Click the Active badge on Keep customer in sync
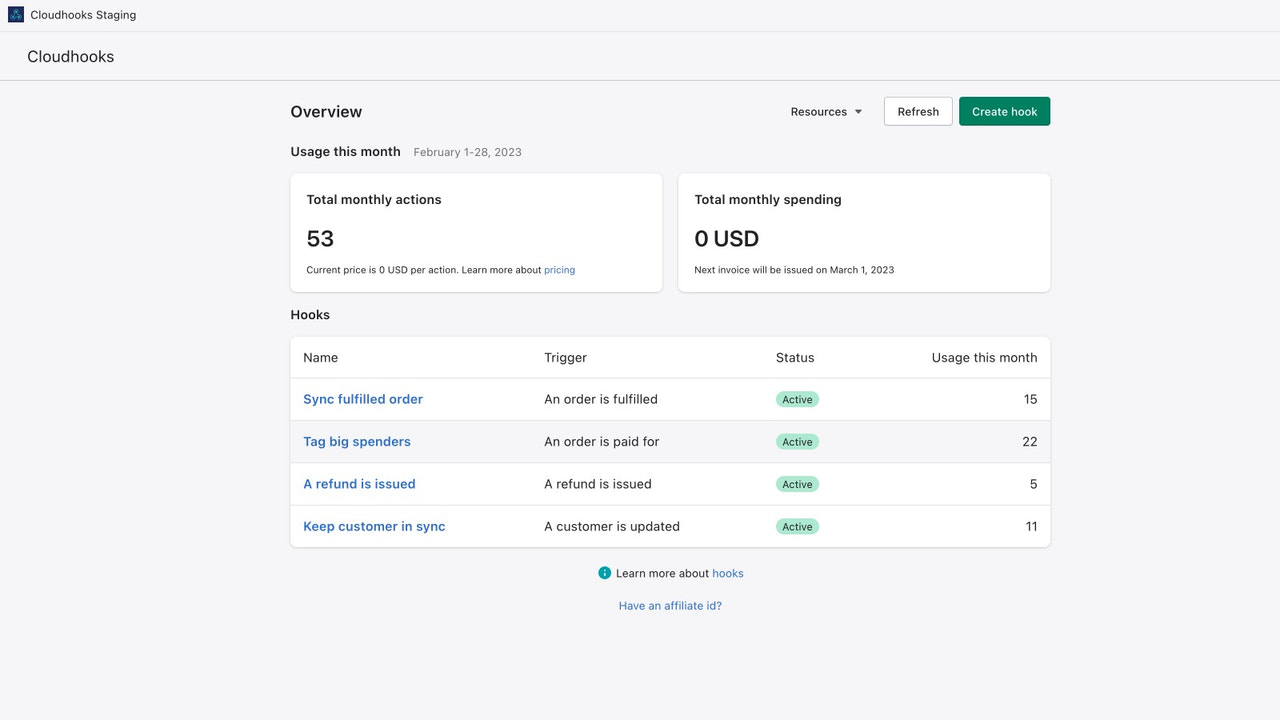Screen dimensions: 1280x720 (797, 526)
